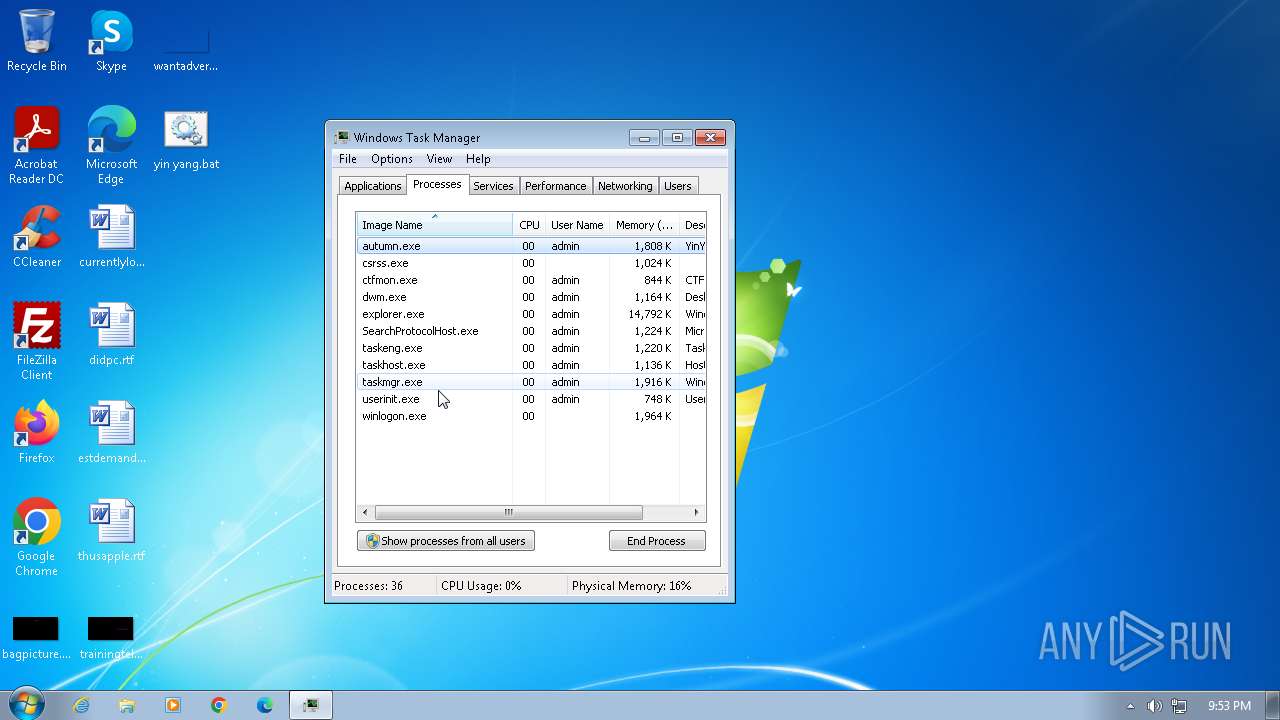Select the bagpicture... desktop file
1280x720 pixels.
point(36,638)
